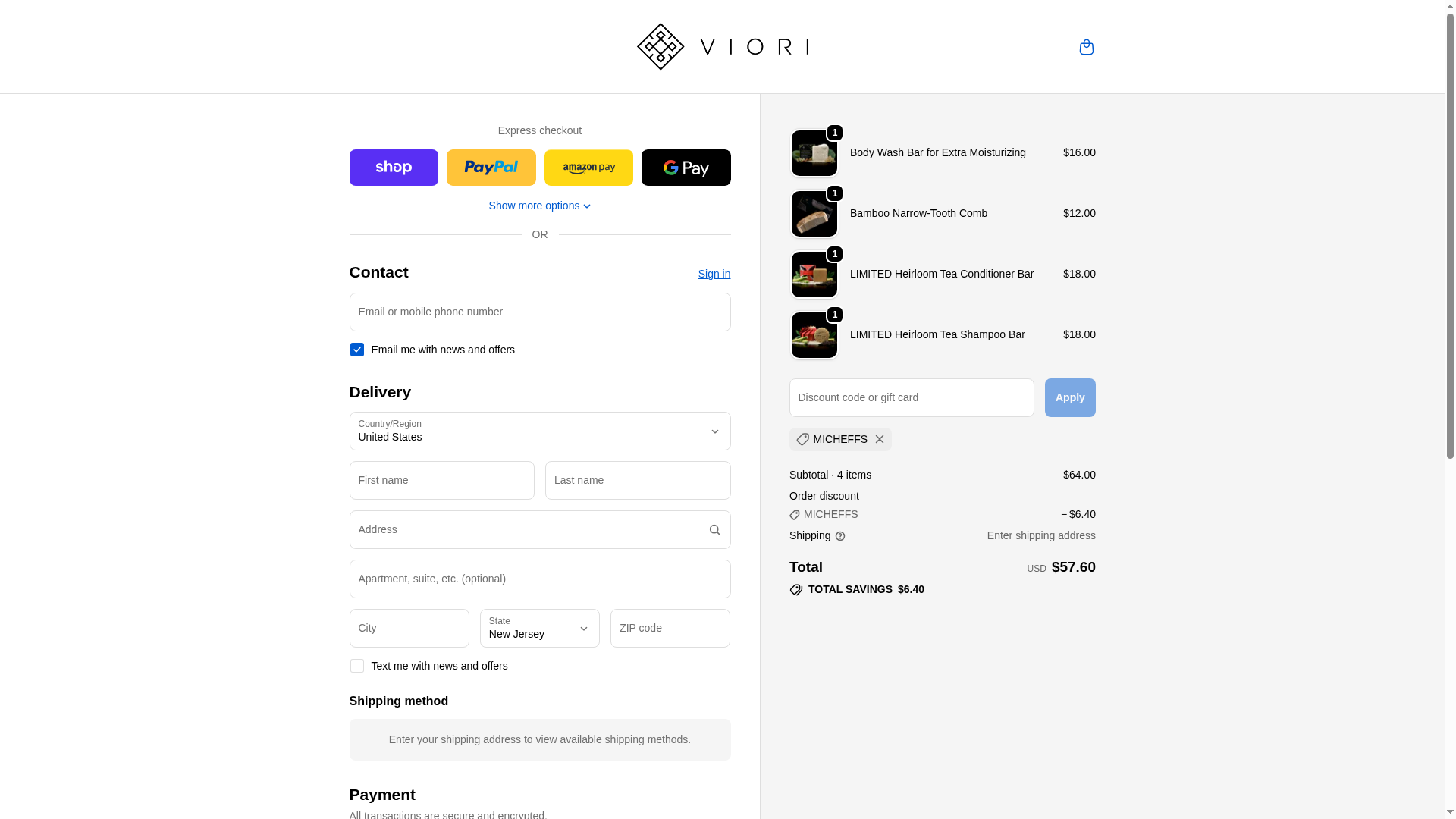1456x819 pixels.
Task: Click the Viori logo
Action: click(723, 47)
